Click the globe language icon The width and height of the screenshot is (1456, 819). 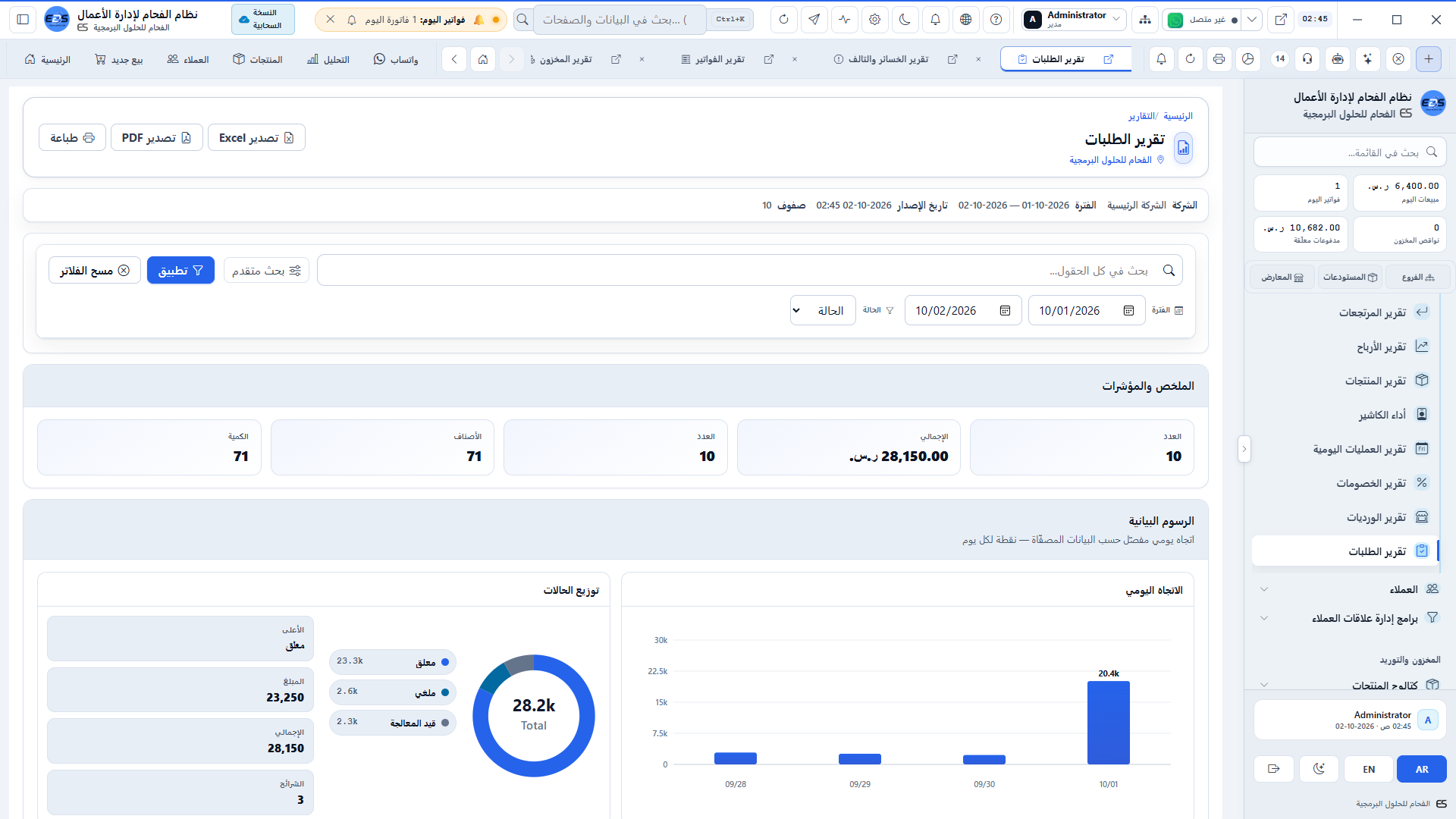tap(965, 20)
